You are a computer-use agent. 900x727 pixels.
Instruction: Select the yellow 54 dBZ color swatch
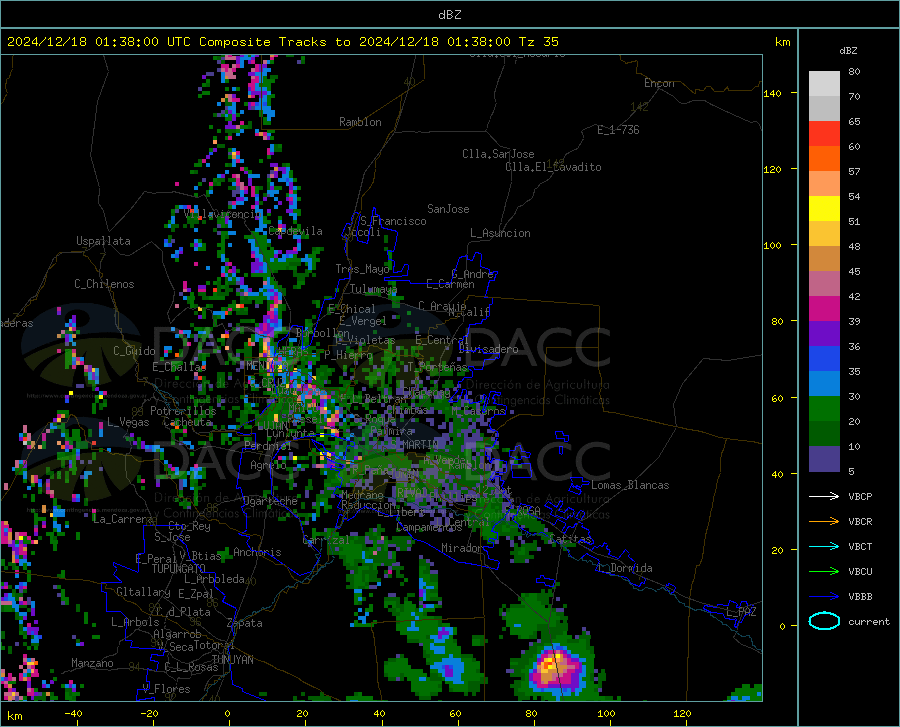(x=824, y=209)
